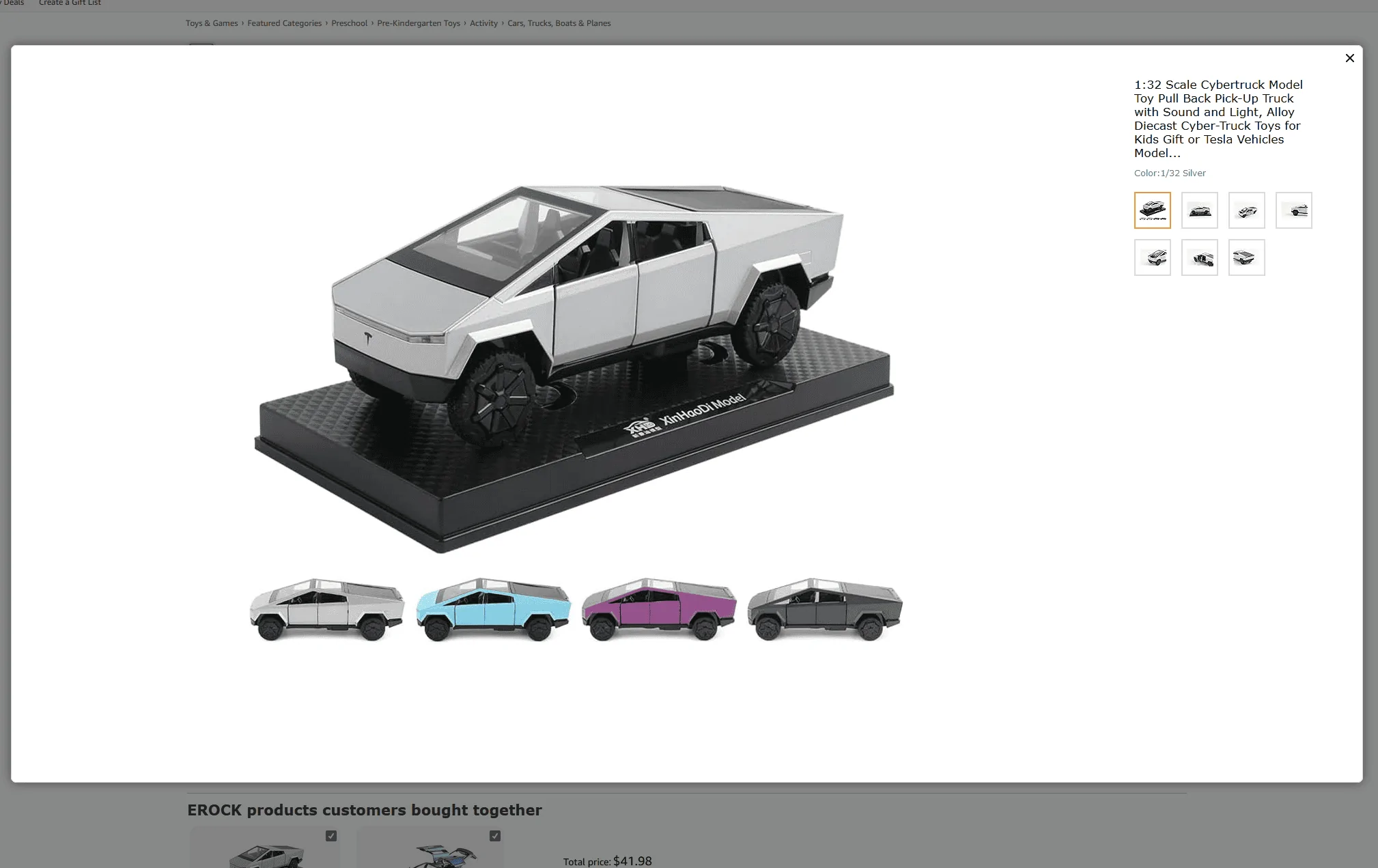Select the second thumbnail showing side view on stand
The image size is (1378, 868).
tap(1199, 210)
